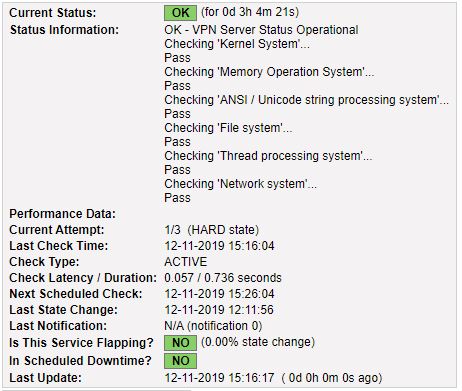Select the Current Status label
This screenshot has width=462, height=391.
(53, 13)
